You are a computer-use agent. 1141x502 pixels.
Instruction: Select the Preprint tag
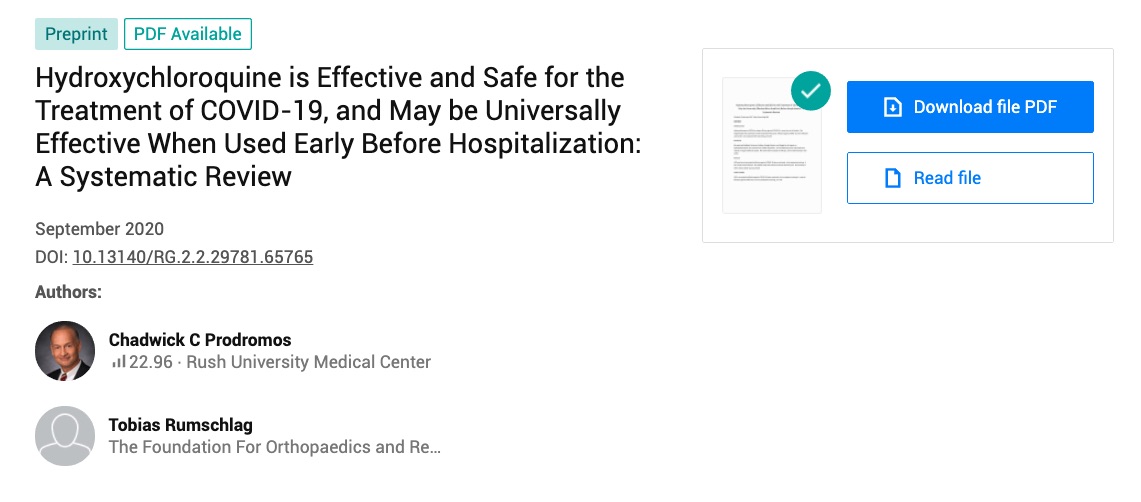point(76,34)
